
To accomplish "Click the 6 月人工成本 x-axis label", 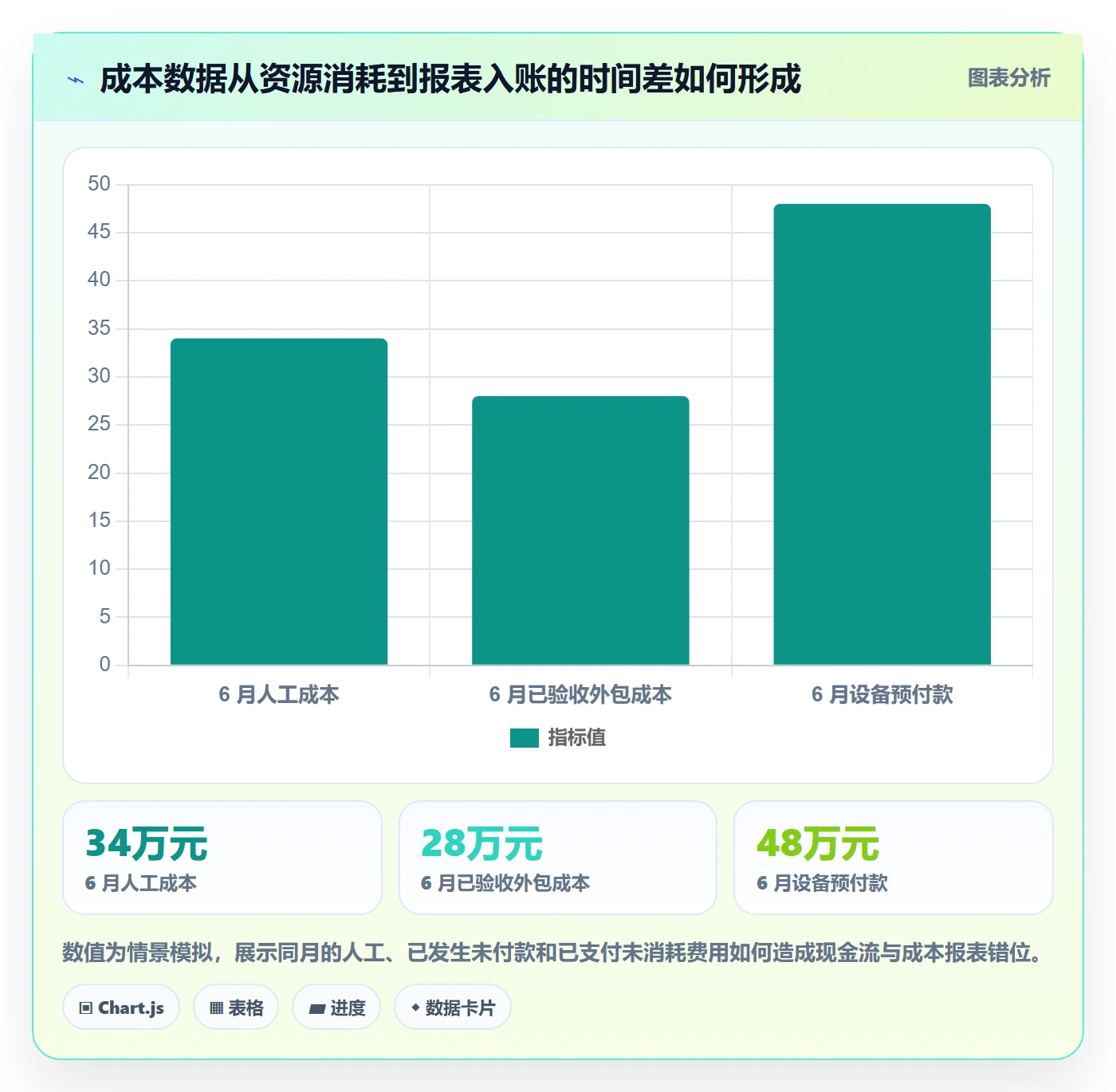I will click(279, 695).
